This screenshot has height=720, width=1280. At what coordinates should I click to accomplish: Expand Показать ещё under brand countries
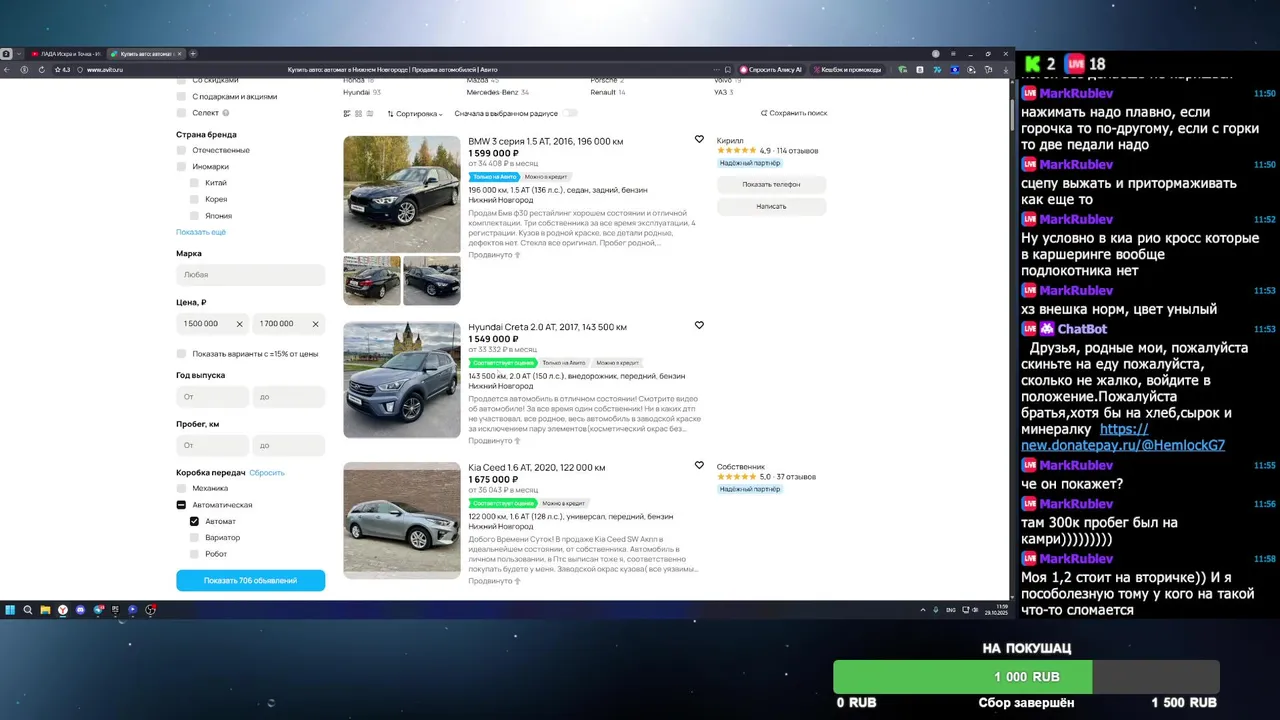(201, 232)
